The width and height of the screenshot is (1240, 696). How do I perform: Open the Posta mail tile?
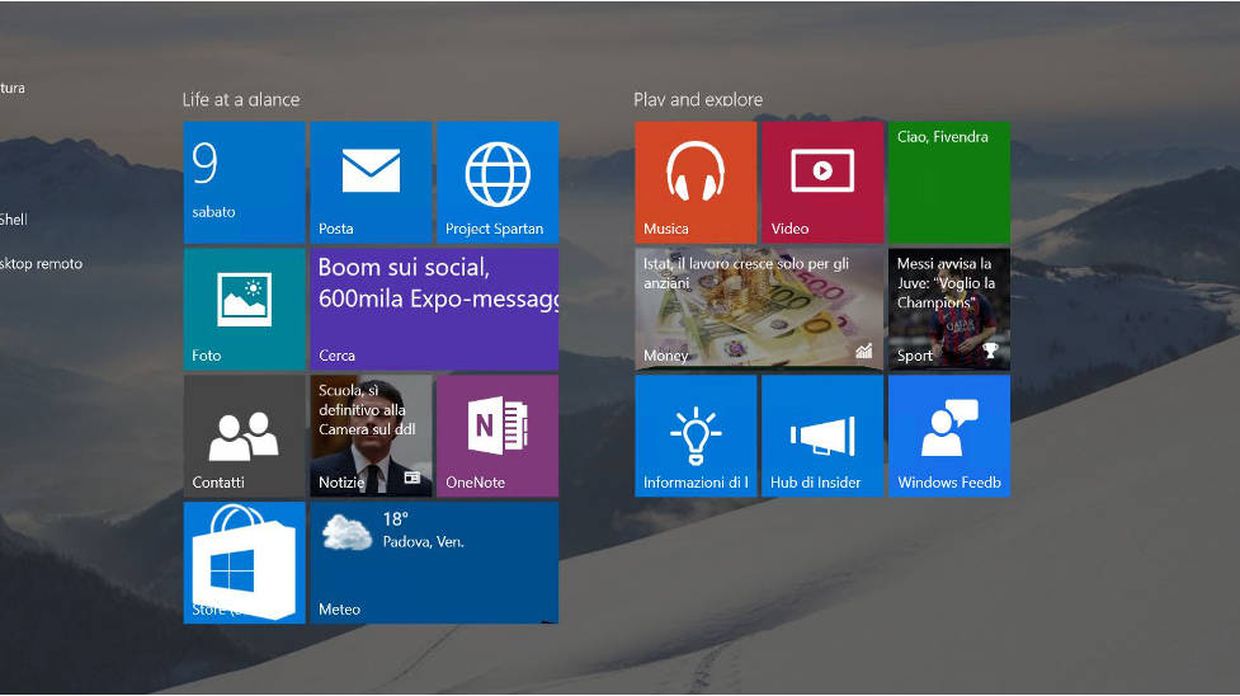pos(371,182)
